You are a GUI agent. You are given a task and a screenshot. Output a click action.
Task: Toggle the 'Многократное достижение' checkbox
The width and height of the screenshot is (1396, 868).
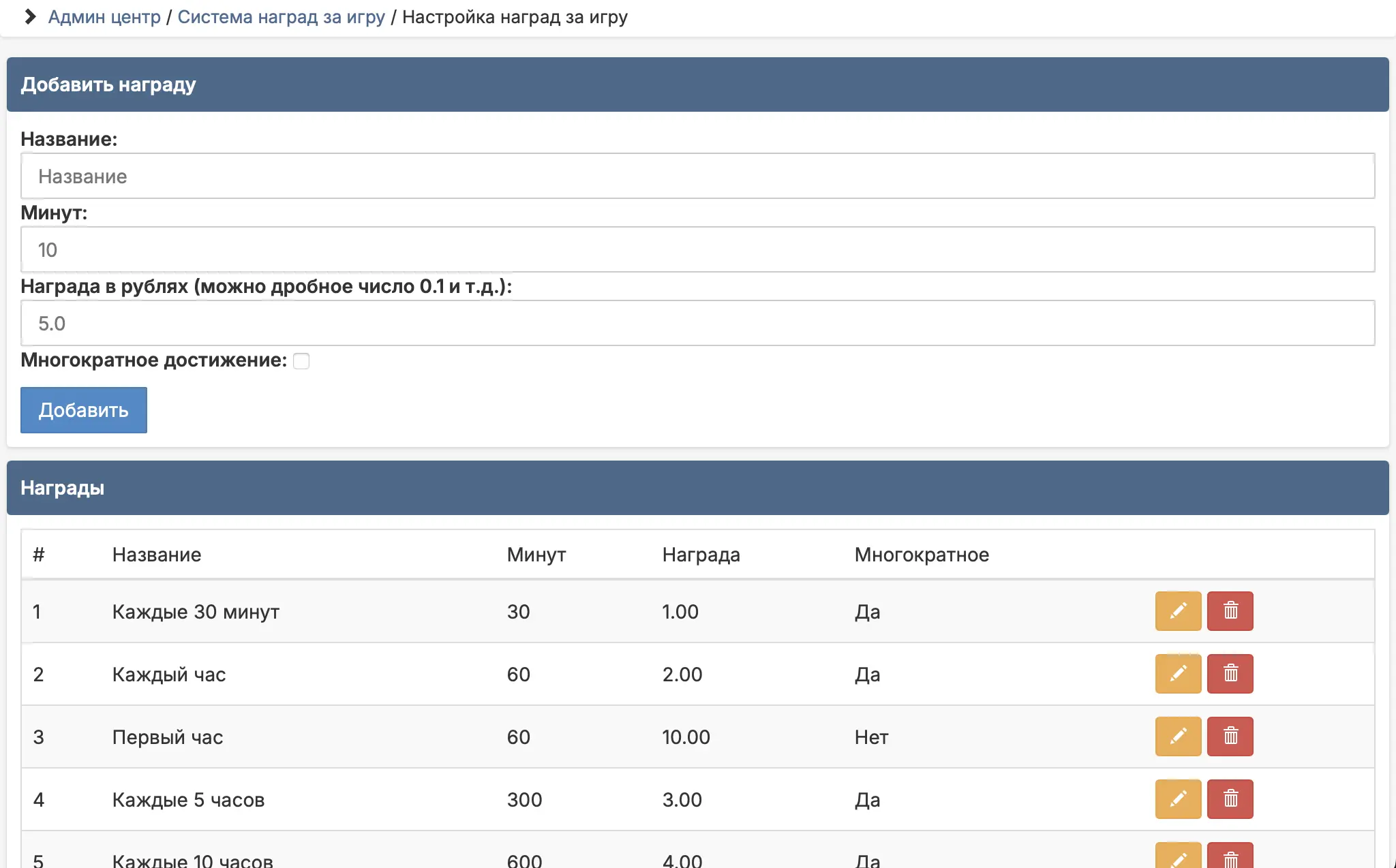point(301,361)
